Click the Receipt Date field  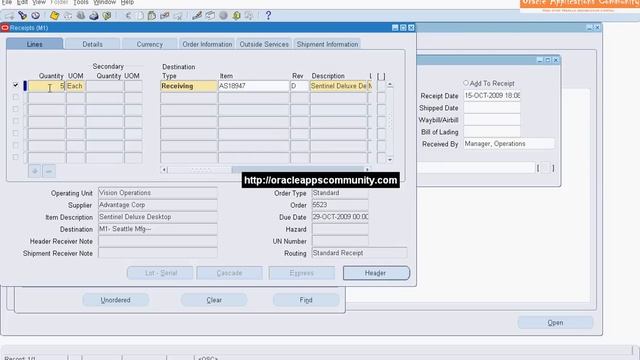492,96
